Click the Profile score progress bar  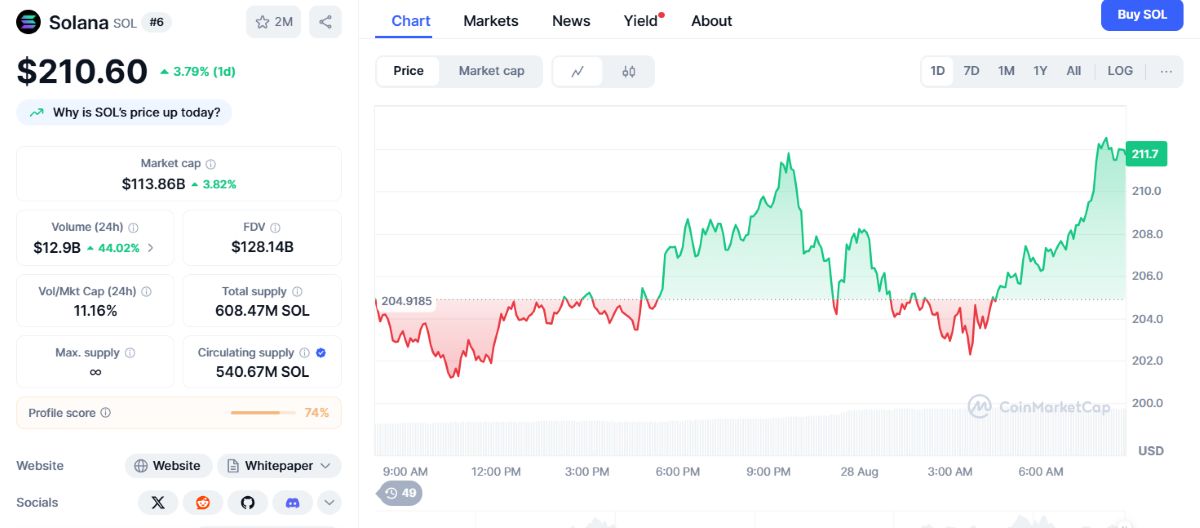pos(263,413)
